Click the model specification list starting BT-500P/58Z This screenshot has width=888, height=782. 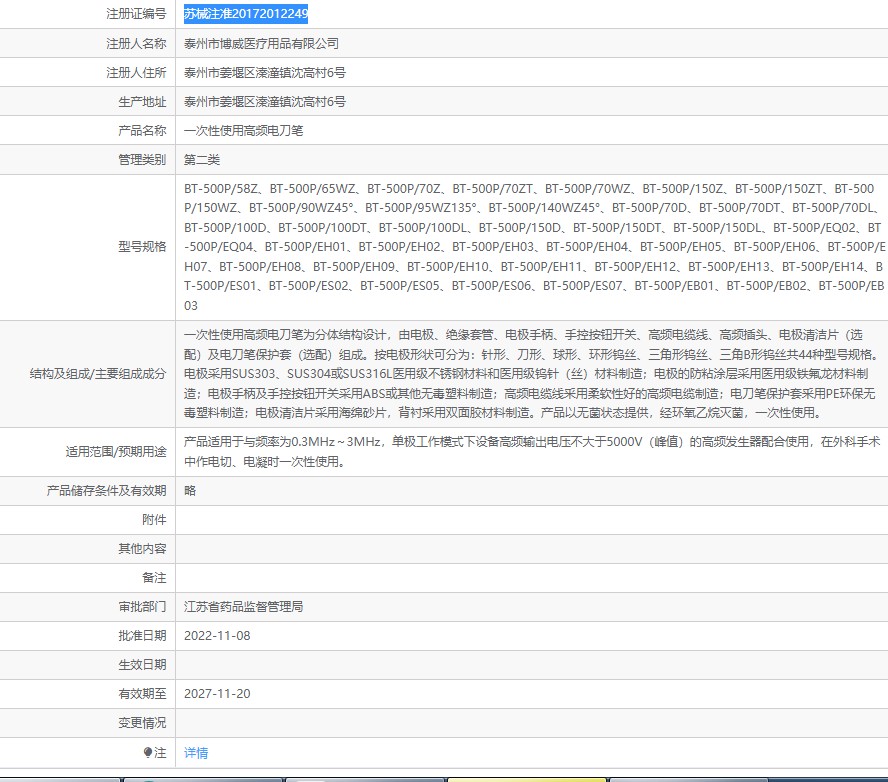click(x=534, y=247)
